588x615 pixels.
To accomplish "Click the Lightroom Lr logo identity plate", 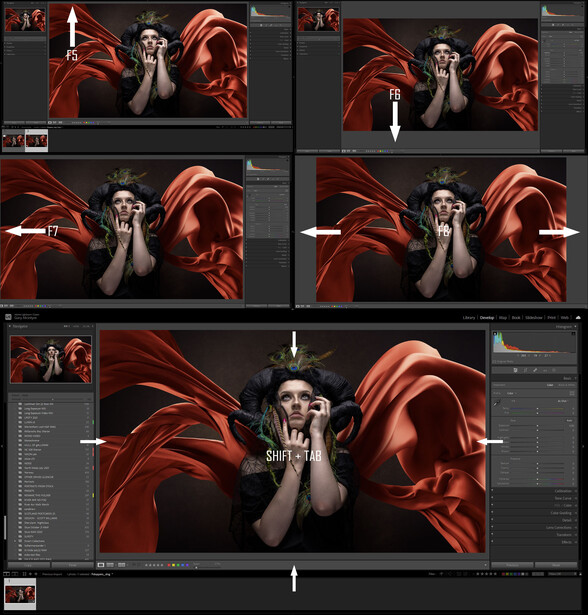I will (x=8, y=317).
